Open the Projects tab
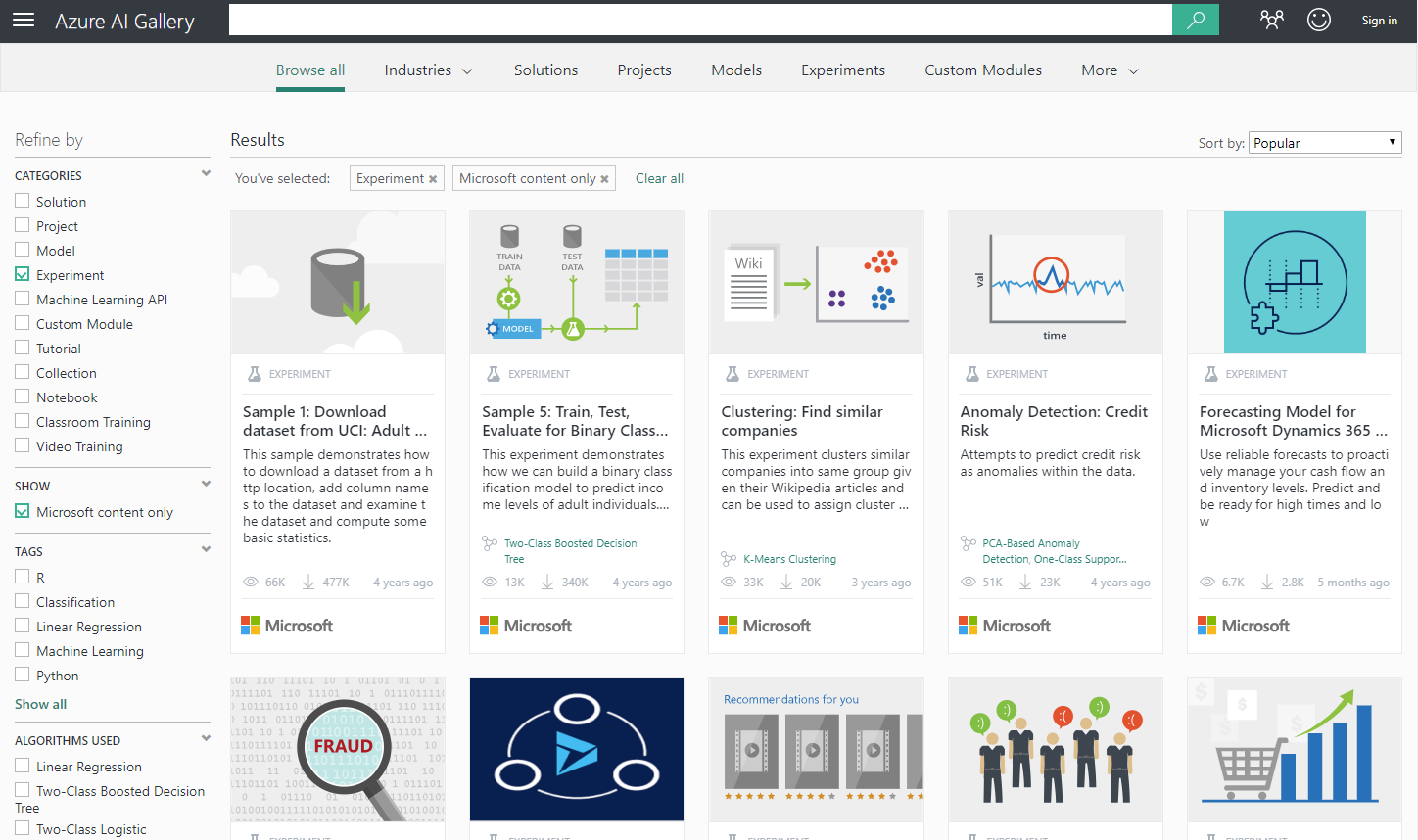Image resolution: width=1418 pixels, height=840 pixels. coord(644,70)
